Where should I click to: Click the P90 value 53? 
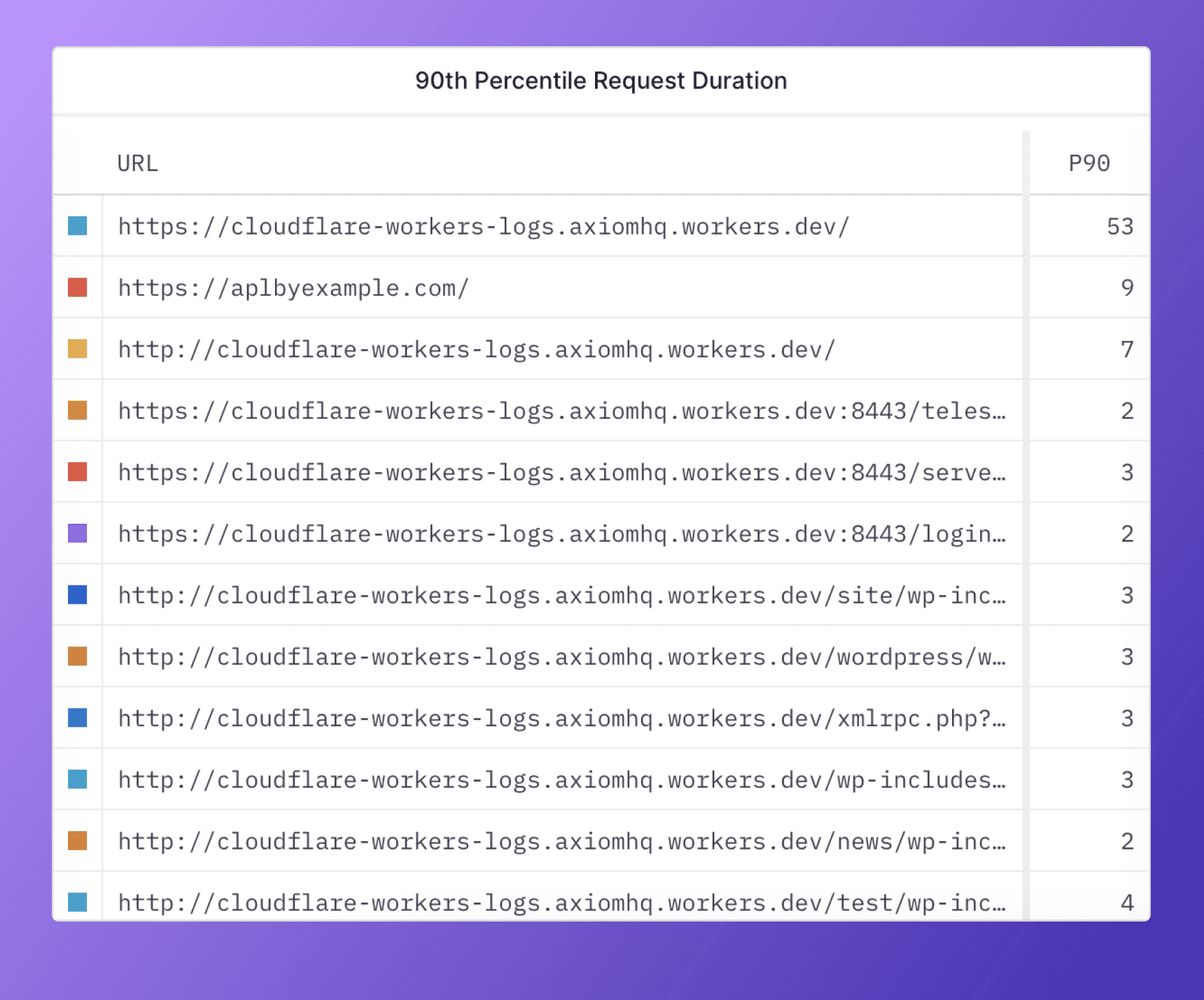pyautogui.click(x=1120, y=226)
